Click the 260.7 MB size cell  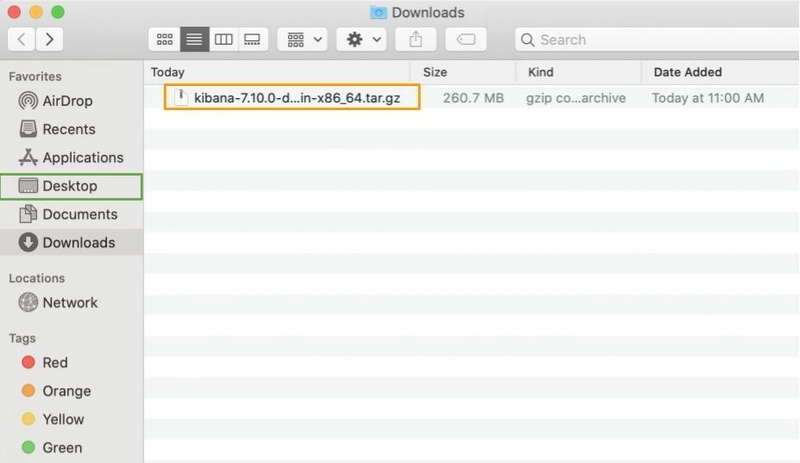point(473,98)
